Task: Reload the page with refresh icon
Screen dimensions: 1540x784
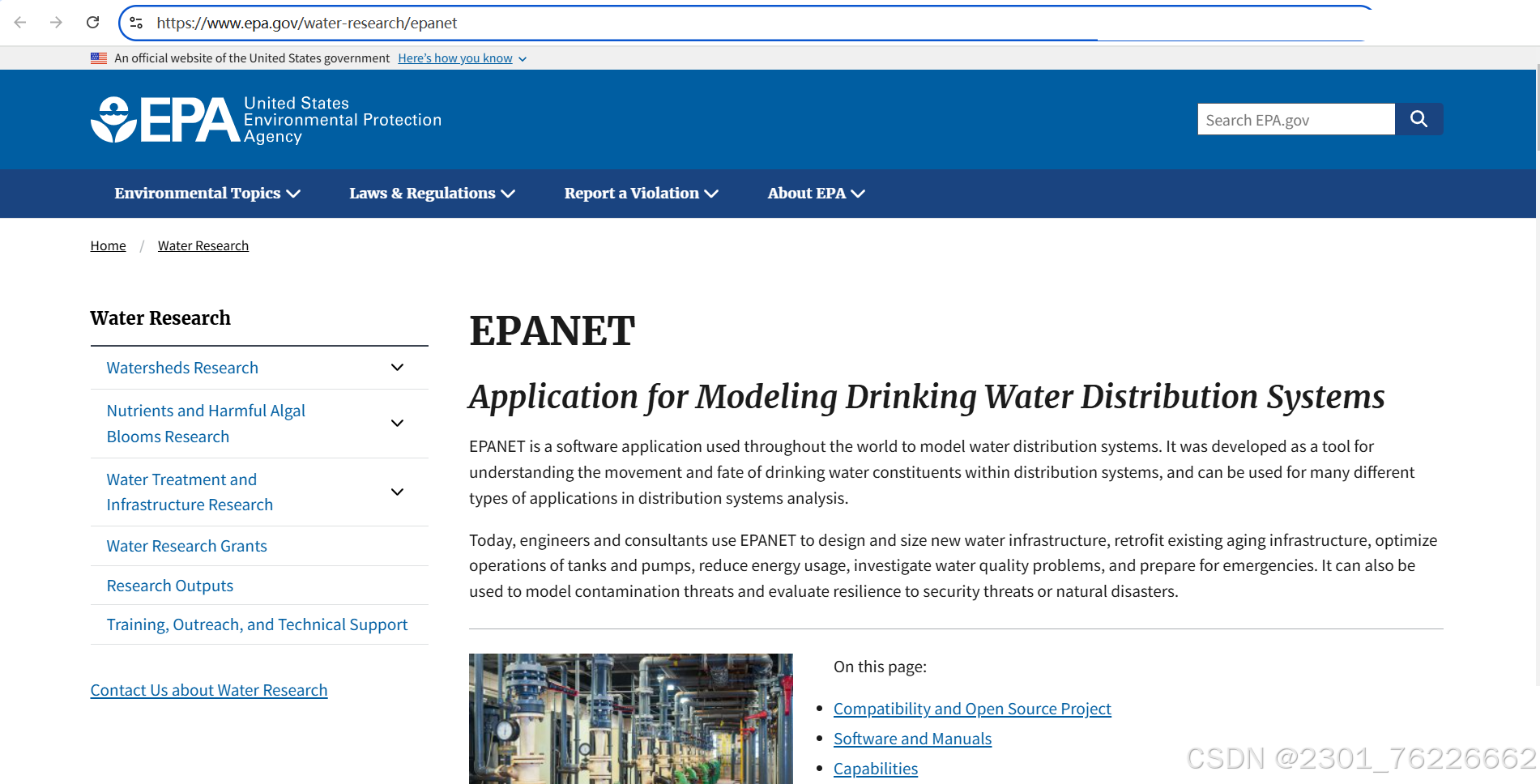Action: (x=93, y=23)
